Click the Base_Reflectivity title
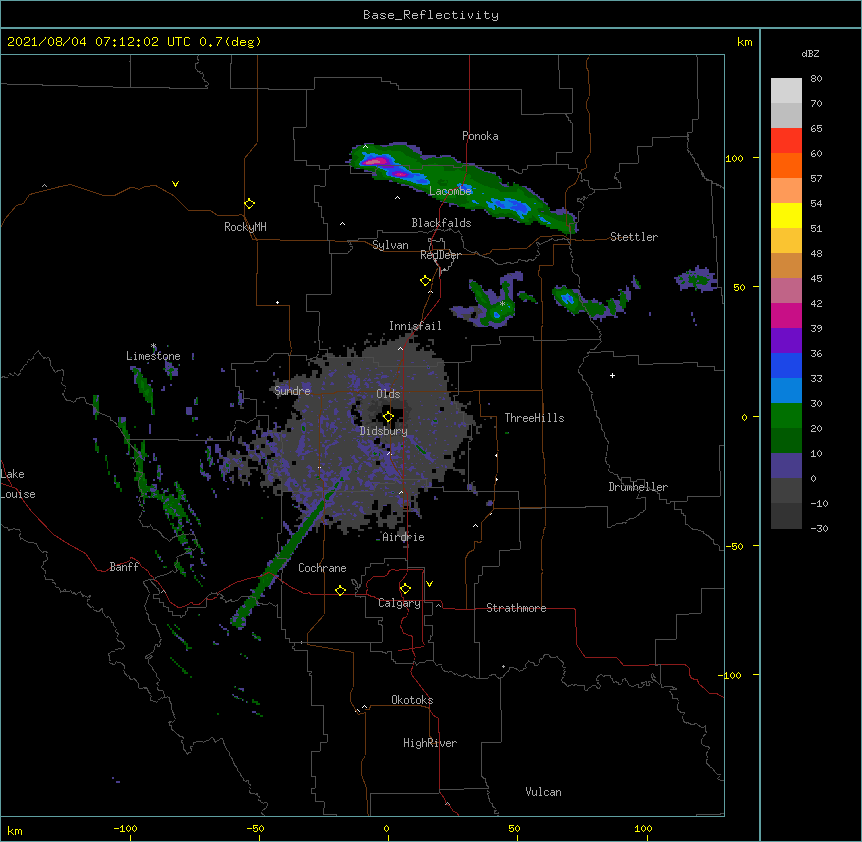Viewport: 862px width, 842px height. (x=431, y=15)
